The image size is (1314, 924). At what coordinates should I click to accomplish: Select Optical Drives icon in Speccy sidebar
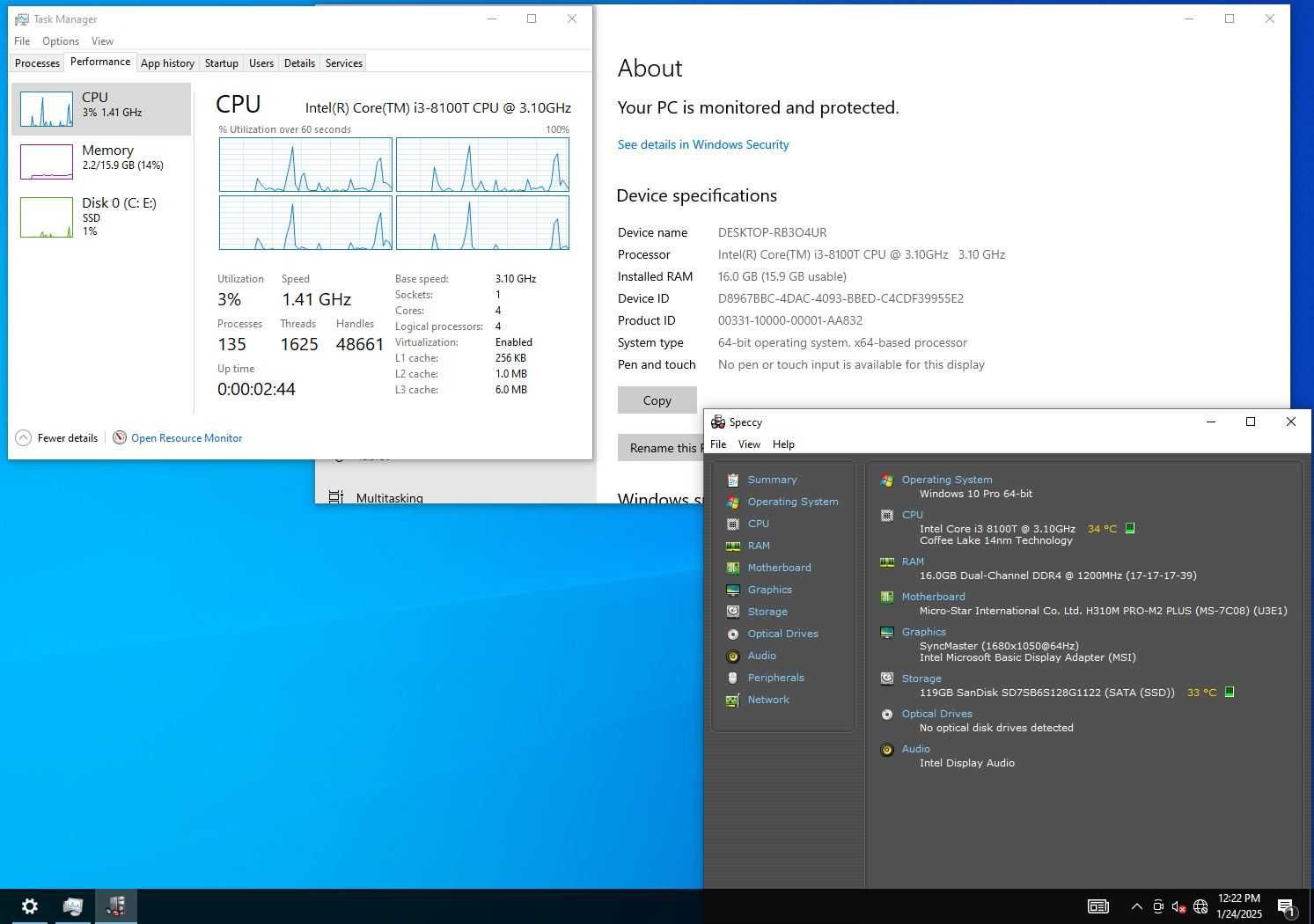[732, 634]
